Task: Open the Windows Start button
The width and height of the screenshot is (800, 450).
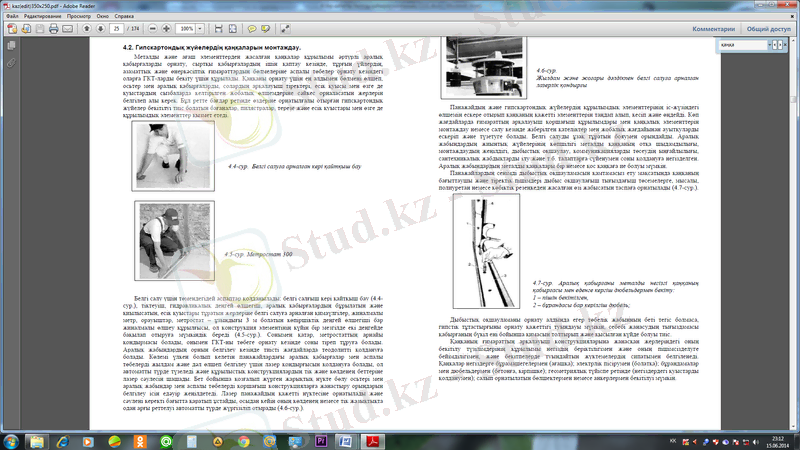Action: click(x=11, y=441)
